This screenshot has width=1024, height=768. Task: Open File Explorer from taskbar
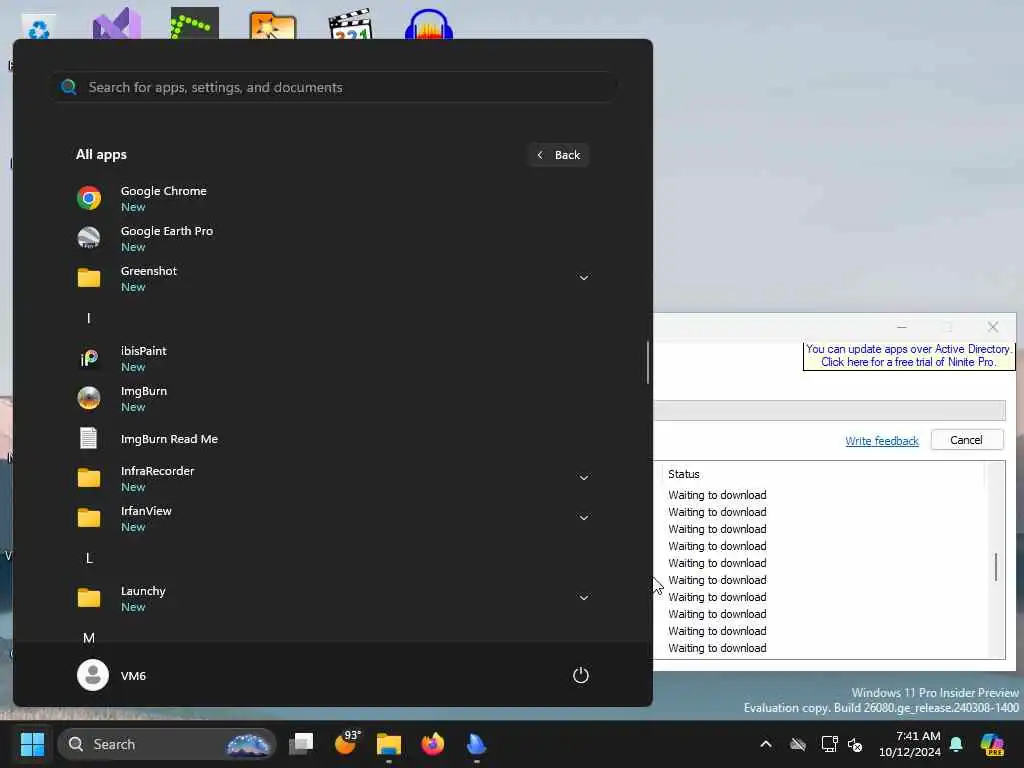pyautogui.click(x=389, y=744)
